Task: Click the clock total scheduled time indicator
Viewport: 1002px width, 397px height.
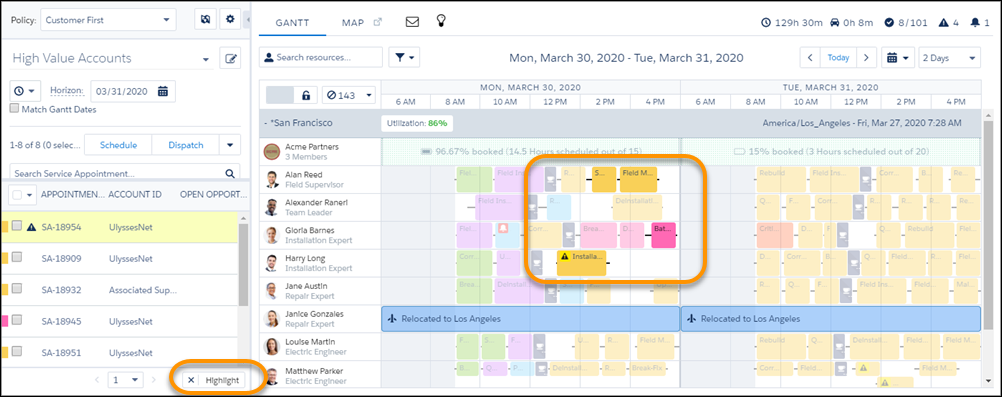Action: [x=792, y=23]
